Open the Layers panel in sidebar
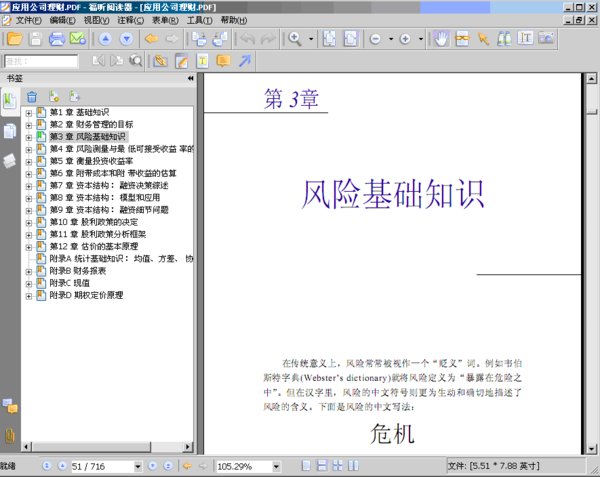Image resolution: width=600 pixels, height=477 pixels. (x=10, y=161)
